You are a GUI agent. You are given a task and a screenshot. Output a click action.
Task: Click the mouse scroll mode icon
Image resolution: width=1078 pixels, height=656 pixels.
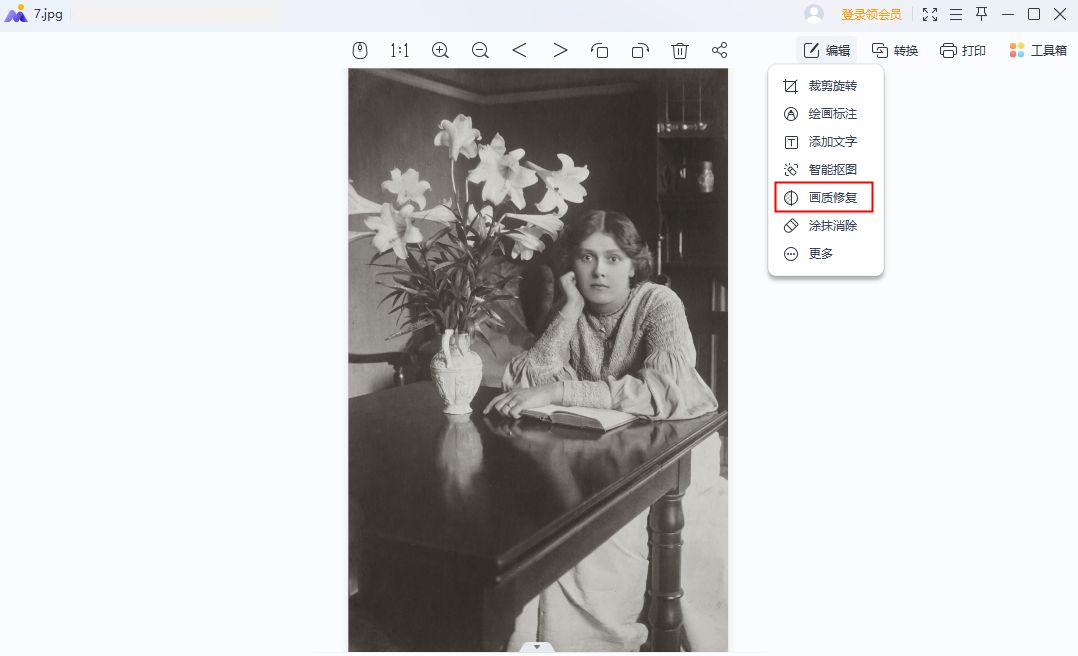click(360, 50)
